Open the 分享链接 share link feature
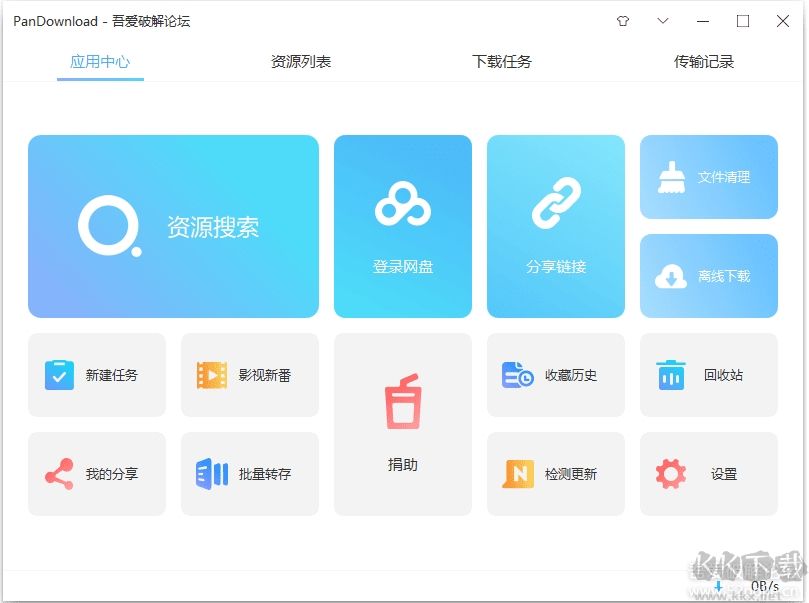 tap(555, 225)
